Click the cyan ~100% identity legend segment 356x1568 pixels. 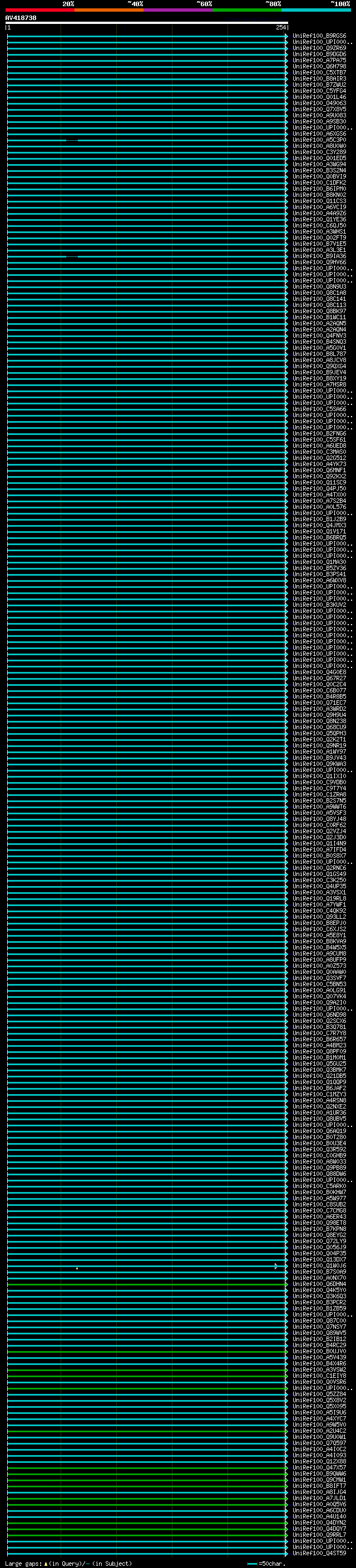point(316,10)
